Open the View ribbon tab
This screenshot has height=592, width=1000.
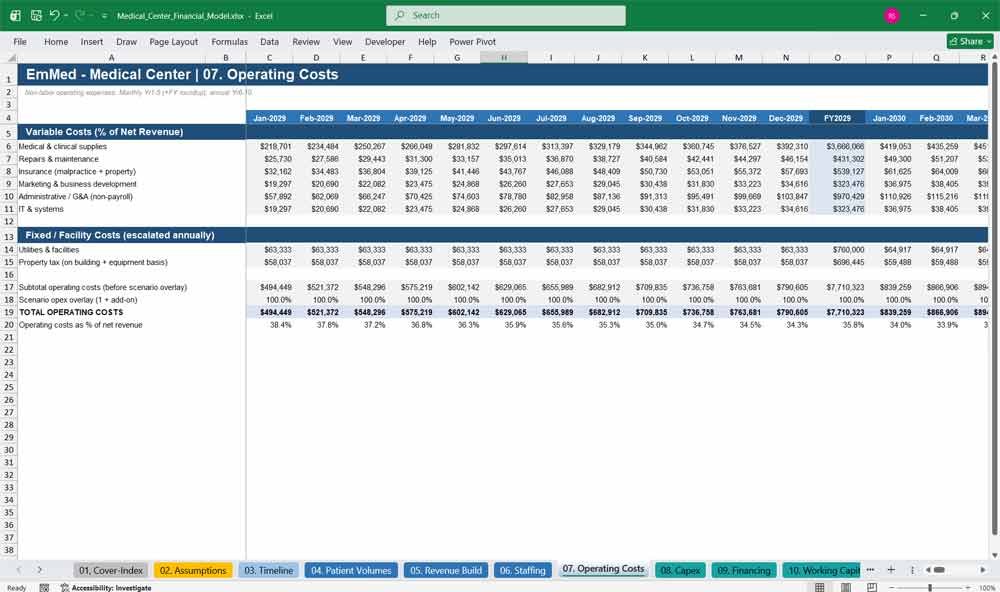[x=342, y=41]
